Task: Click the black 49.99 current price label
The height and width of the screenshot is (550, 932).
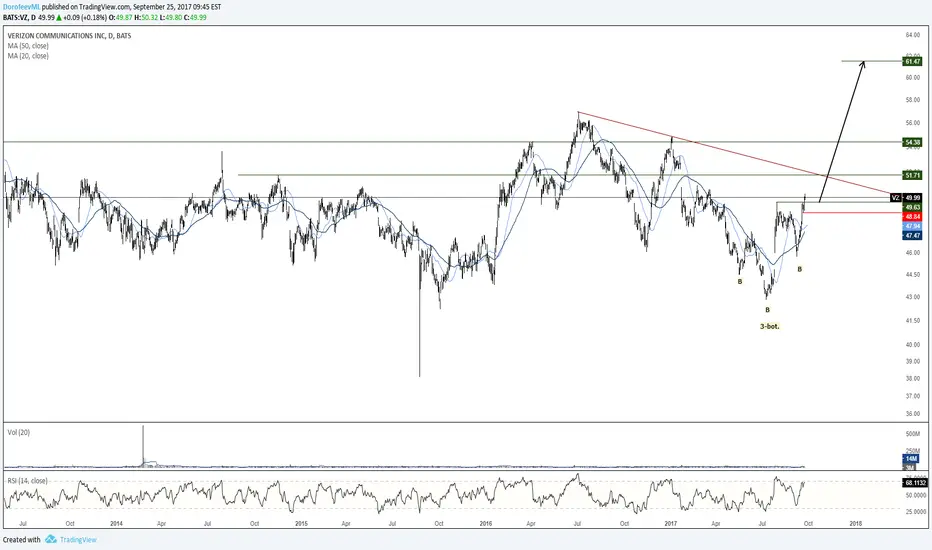Action: pyautogui.click(x=912, y=197)
